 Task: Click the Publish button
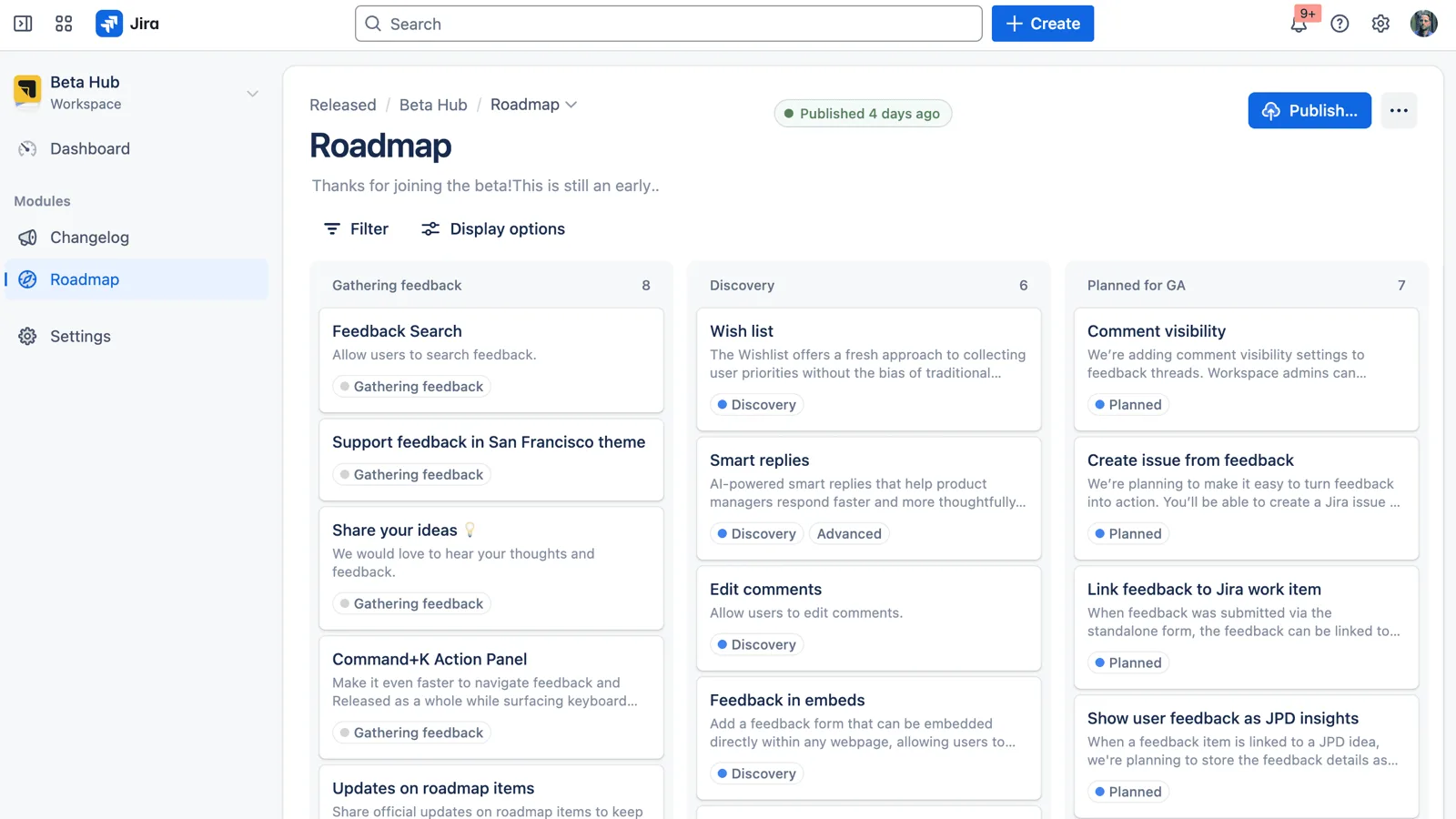point(1309,110)
